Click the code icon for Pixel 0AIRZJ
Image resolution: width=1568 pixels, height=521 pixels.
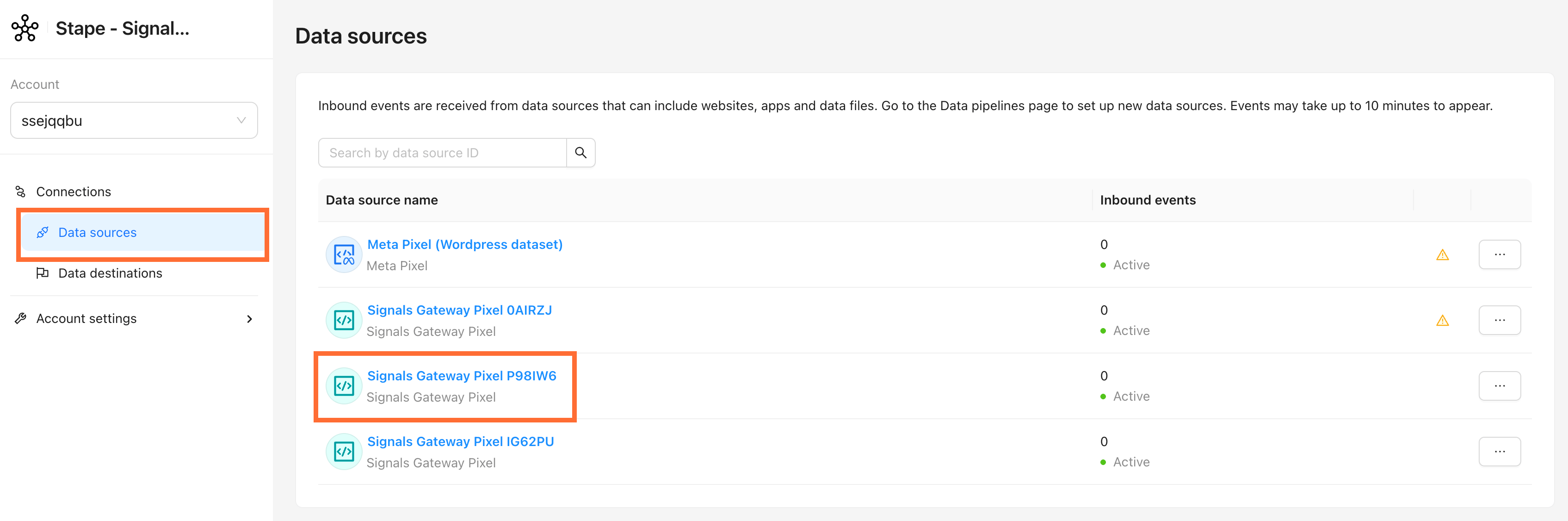click(344, 320)
